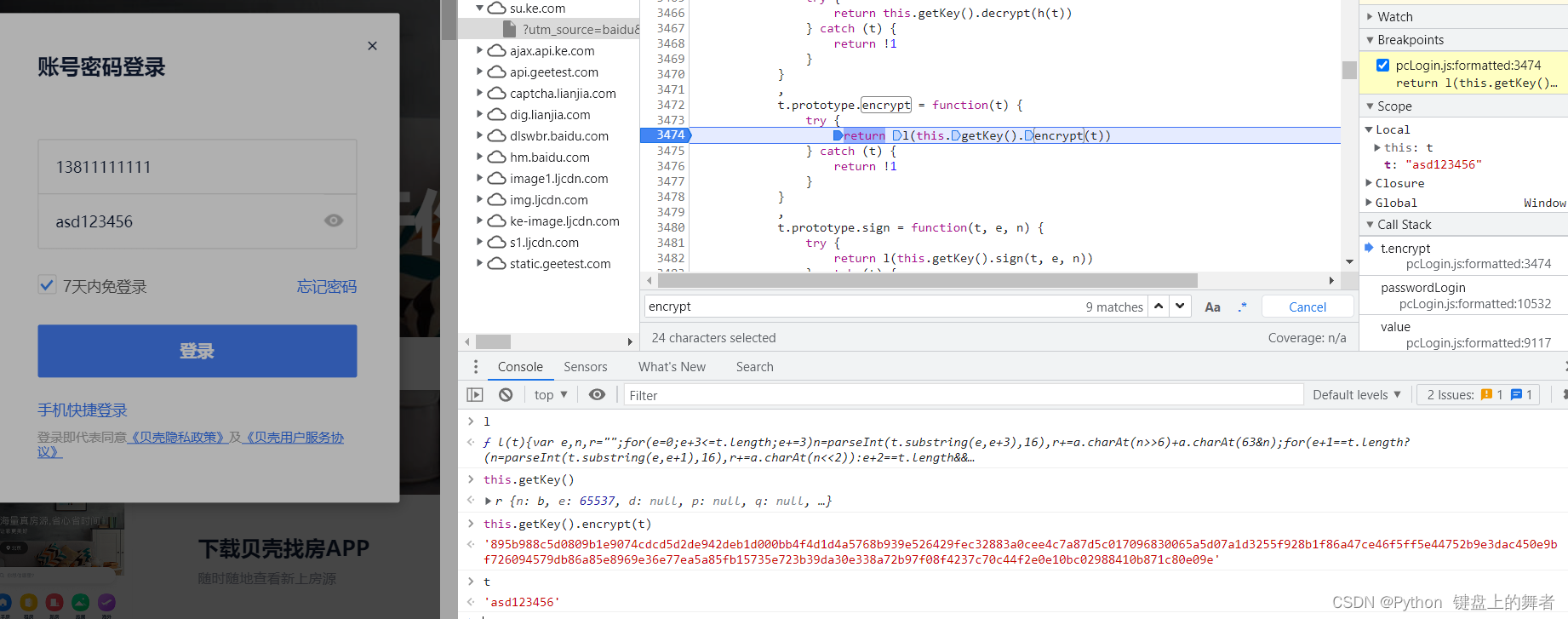Select passwordLogin call stack frame
Screen dimensions: 1568x619
tap(1464, 295)
